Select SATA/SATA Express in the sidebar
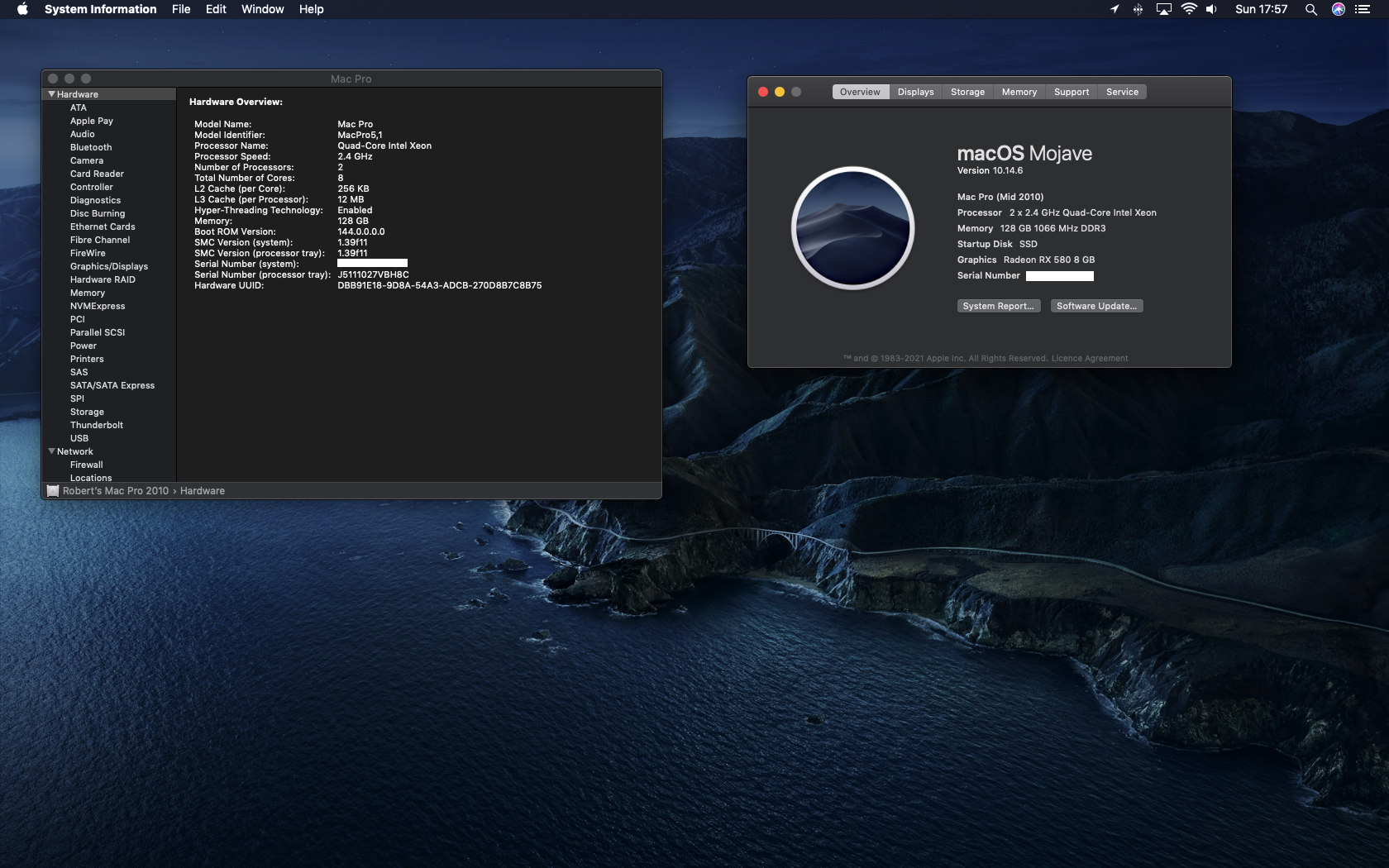Viewport: 1389px width, 868px height. (x=112, y=385)
